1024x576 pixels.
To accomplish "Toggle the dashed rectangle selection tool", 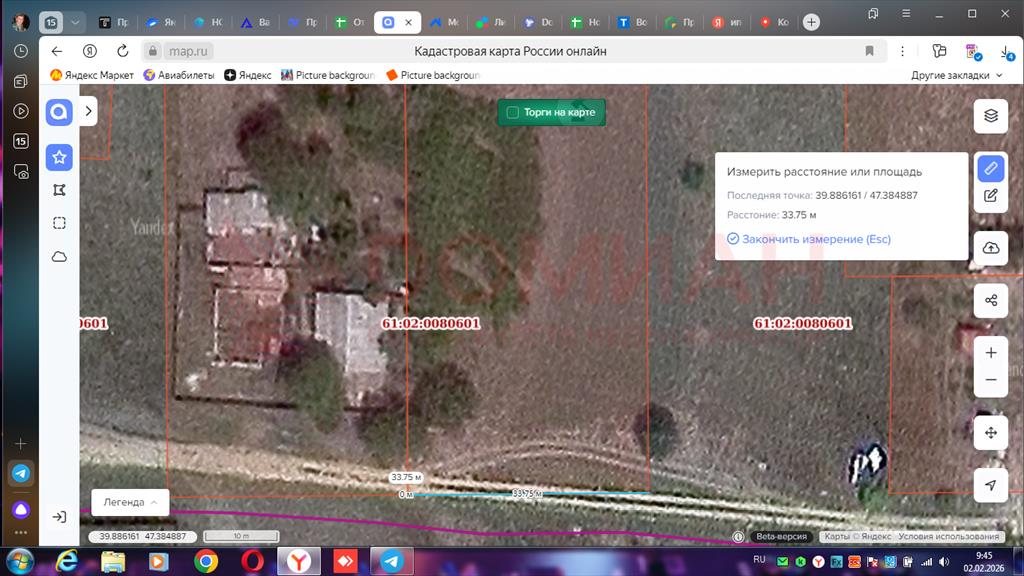I will 59,223.
